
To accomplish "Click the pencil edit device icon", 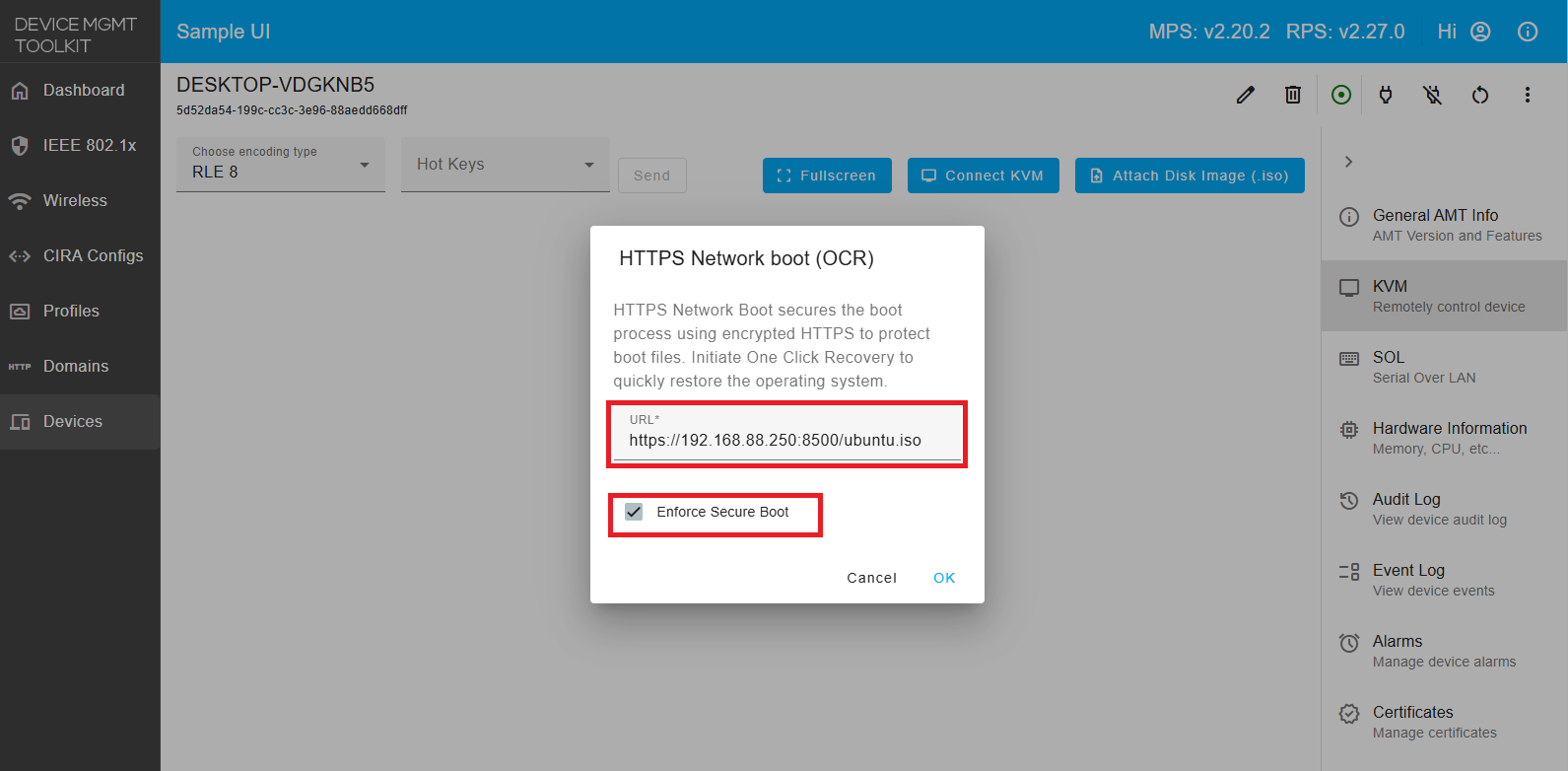I will [1246, 95].
